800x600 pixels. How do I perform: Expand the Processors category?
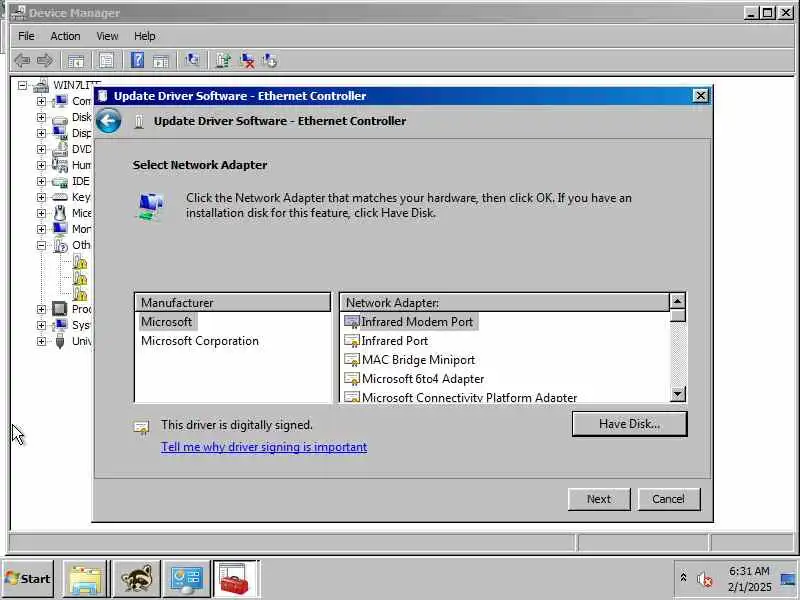tap(41, 309)
